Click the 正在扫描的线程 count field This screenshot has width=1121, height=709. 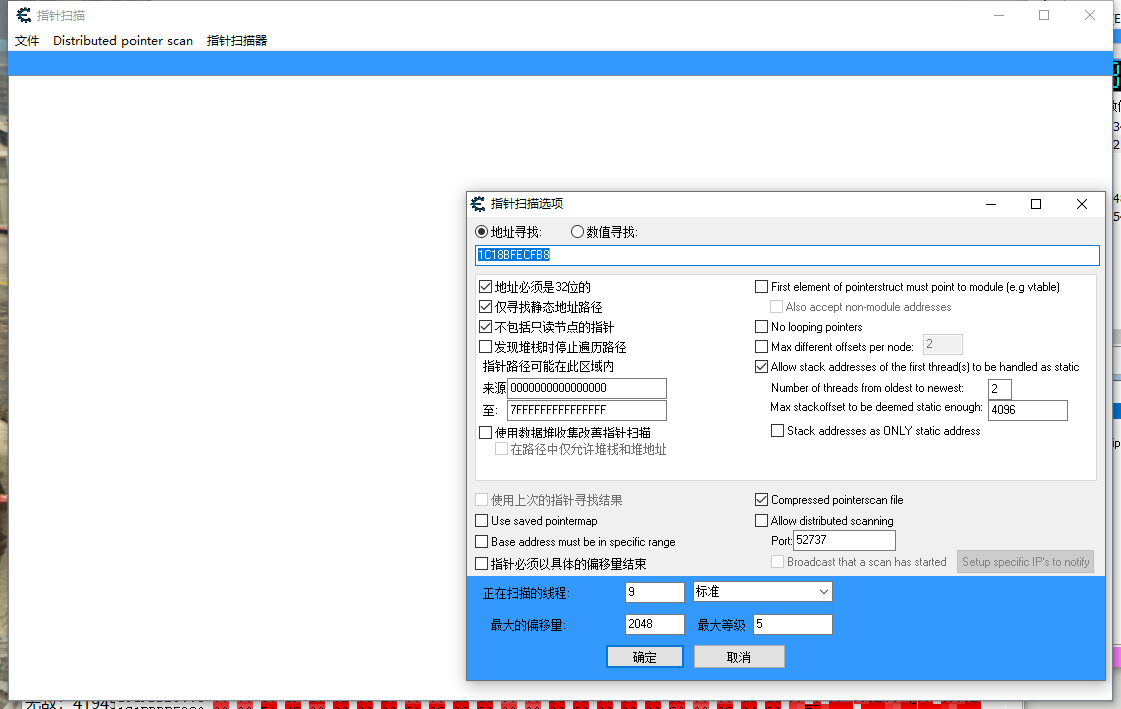[655, 592]
